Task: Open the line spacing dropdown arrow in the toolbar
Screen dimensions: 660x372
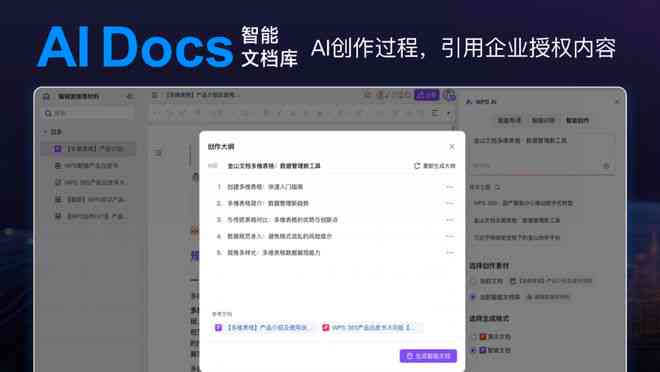Action: click(x=449, y=113)
